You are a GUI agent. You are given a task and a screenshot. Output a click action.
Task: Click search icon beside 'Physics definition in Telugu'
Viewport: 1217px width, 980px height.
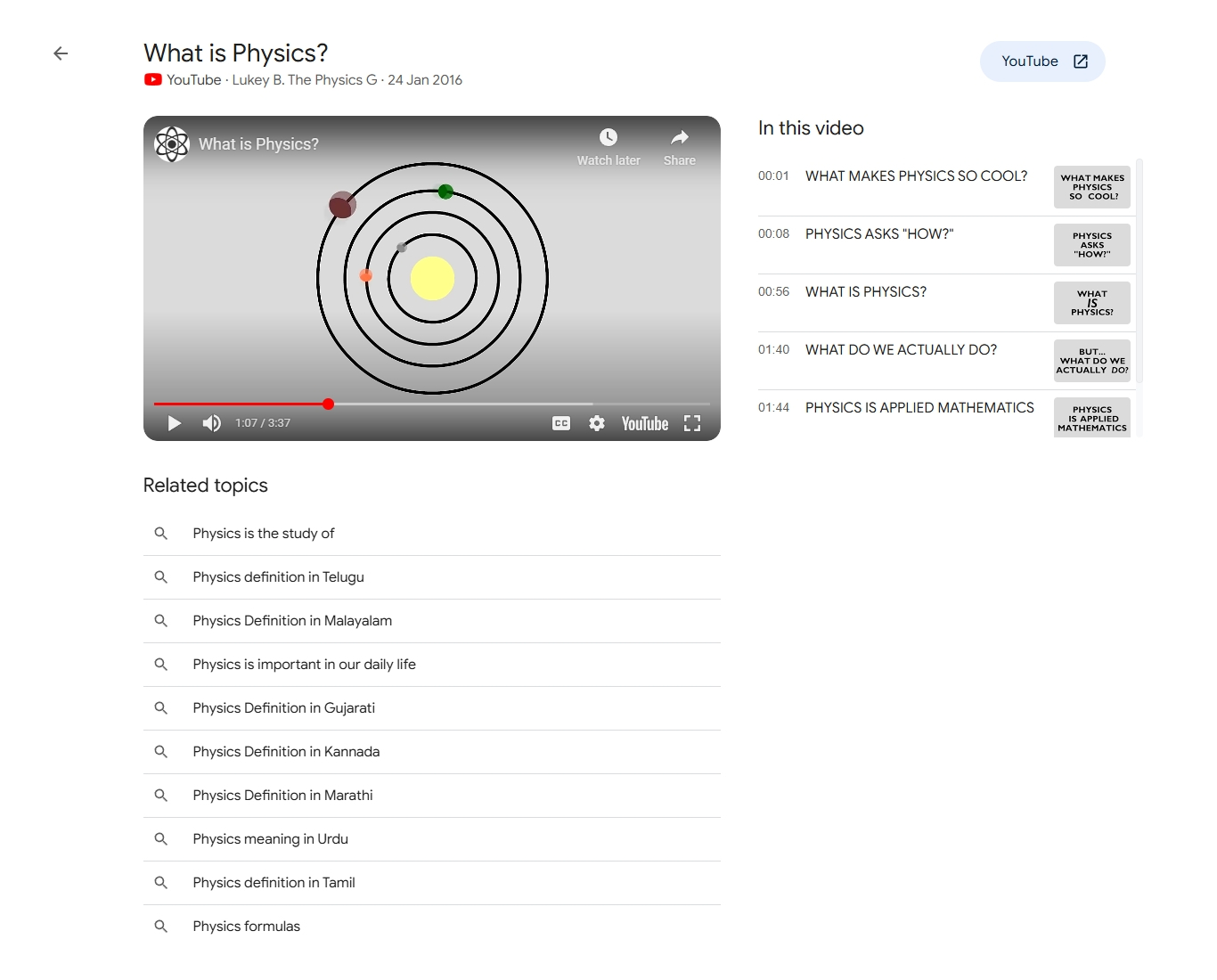(x=161, y=577)
